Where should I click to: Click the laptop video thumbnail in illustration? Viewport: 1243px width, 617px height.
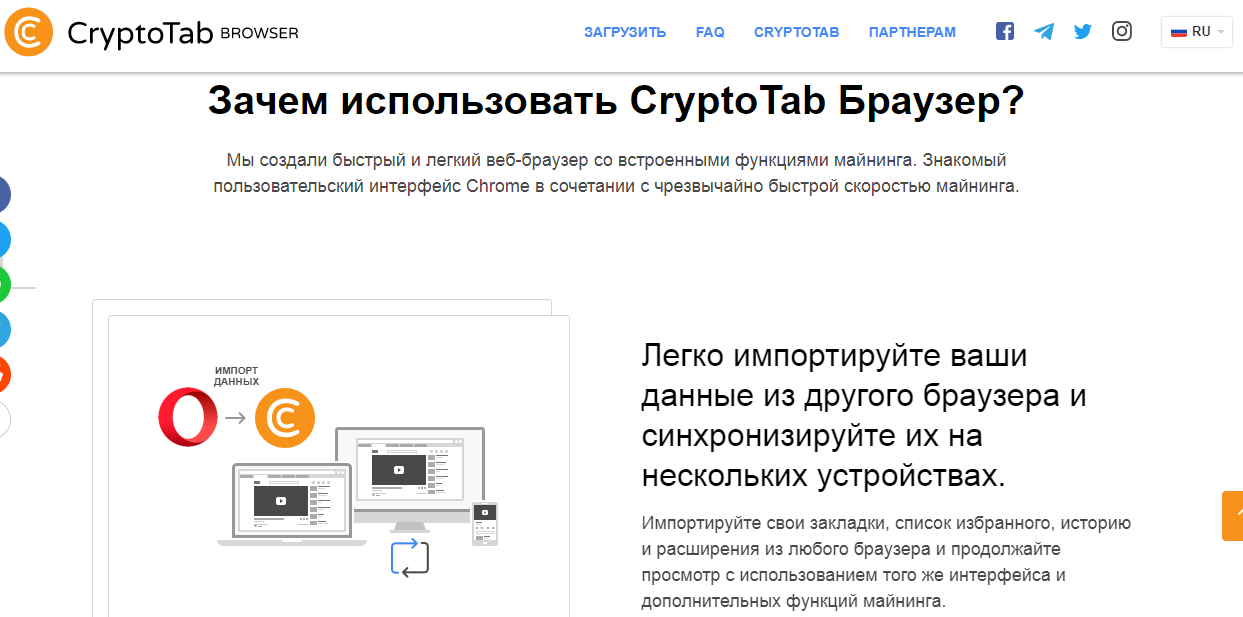[x=281, y=500]
